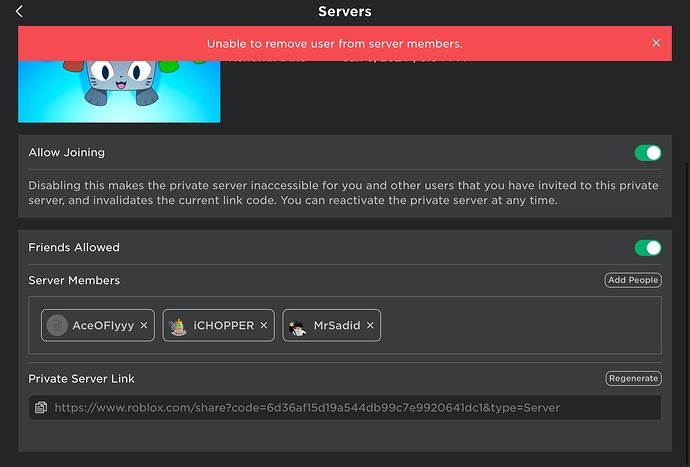The image size is (690, 467).
Task: Click the Add People button
Action: click(633, 280)
